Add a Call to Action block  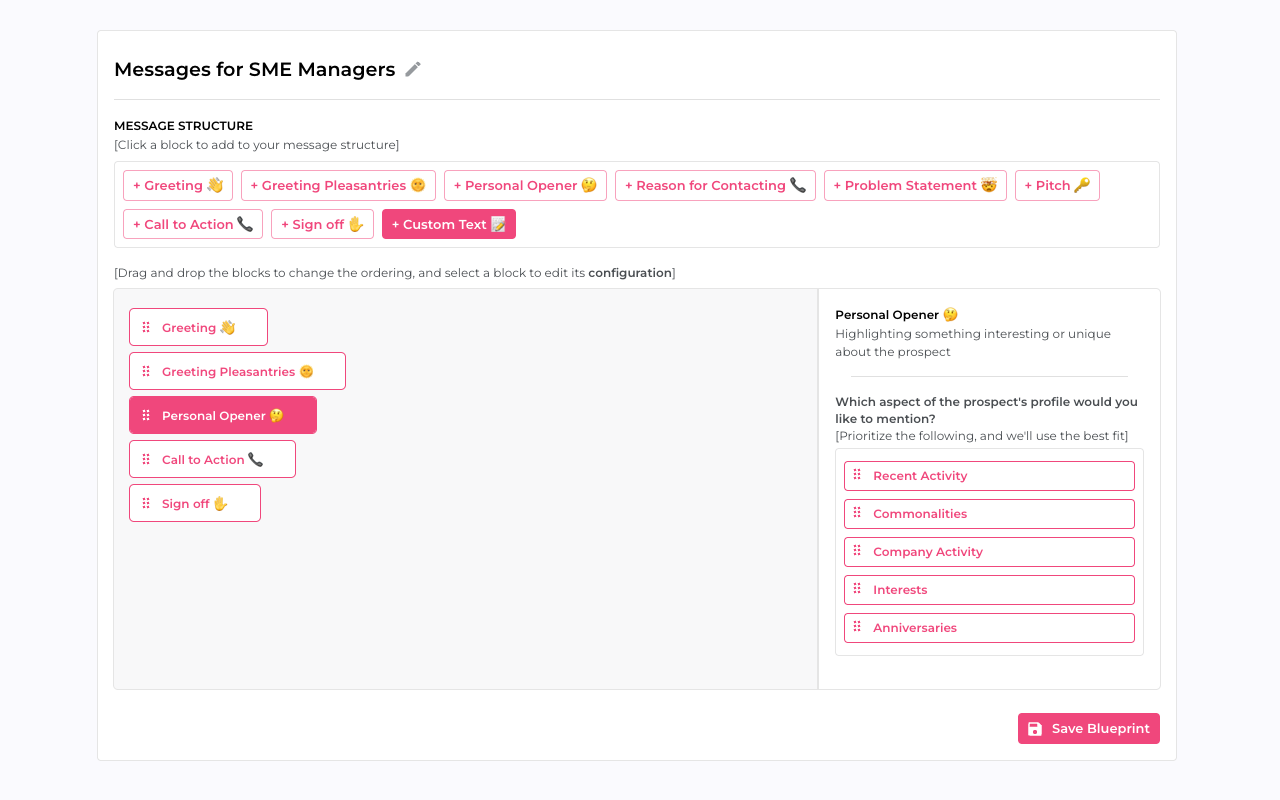193,224
